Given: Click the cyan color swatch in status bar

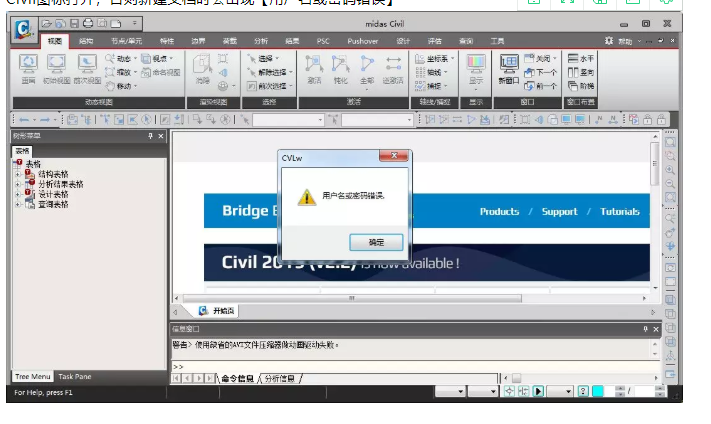Looking at the screenshot, I should click(598, 391).
